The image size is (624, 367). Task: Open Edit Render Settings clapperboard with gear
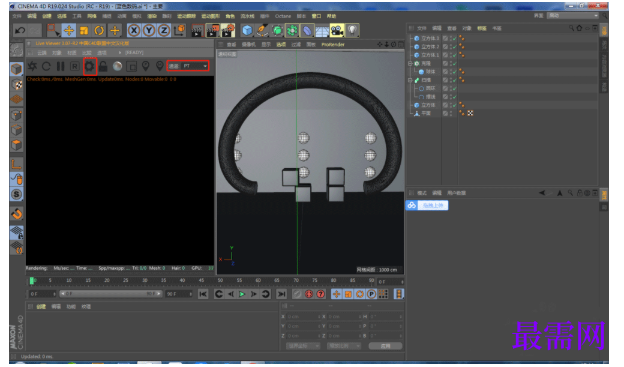point(228,30)
